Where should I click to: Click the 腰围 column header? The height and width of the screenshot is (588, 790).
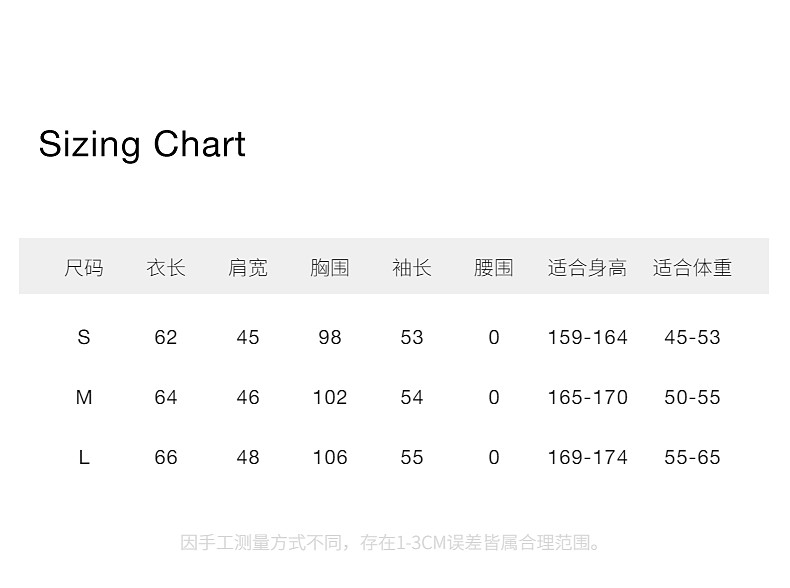tap(494, 268)
